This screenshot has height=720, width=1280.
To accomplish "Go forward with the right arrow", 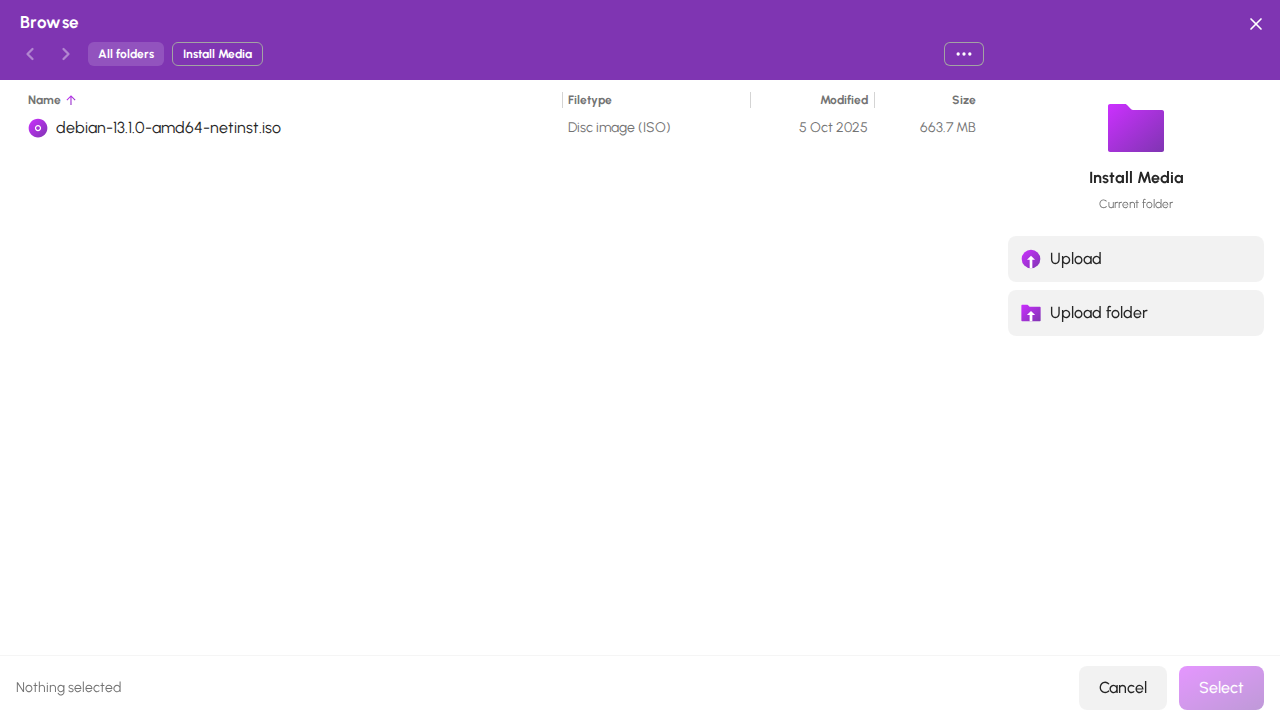I will [66, 54].
